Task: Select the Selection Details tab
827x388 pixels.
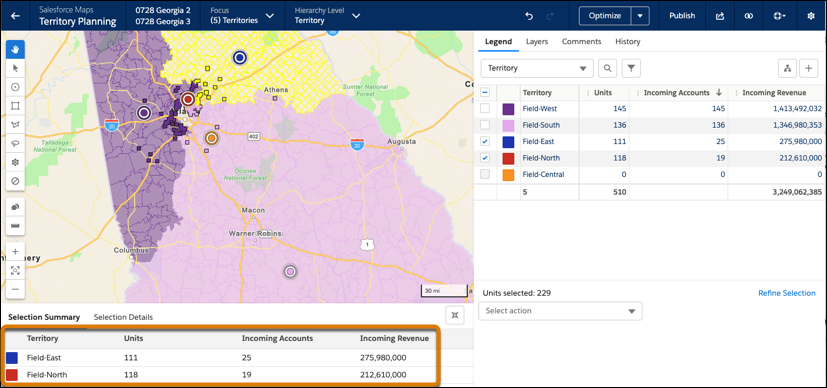Action: tap(123, 317)
